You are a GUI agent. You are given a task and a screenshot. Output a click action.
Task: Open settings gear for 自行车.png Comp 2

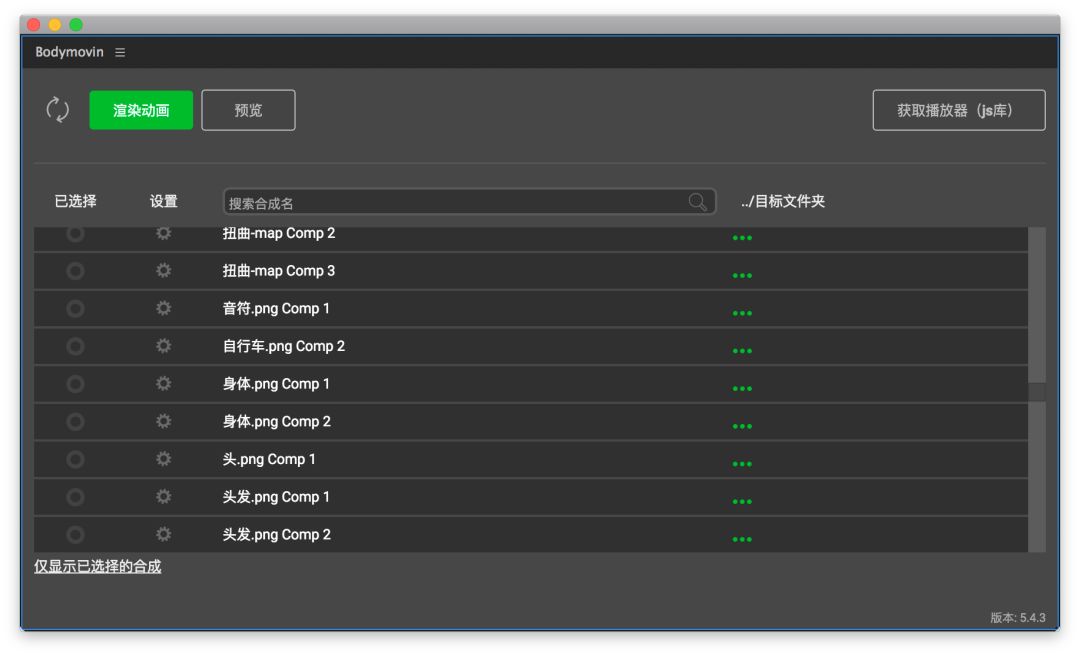(x=163, y=345)
